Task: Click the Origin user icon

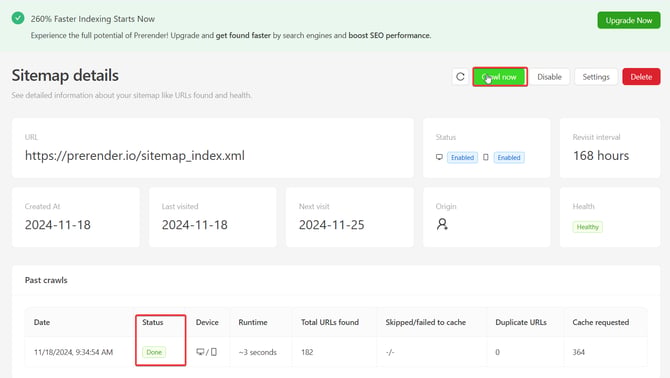Action: pyautogui.click(x=442, y=224)
